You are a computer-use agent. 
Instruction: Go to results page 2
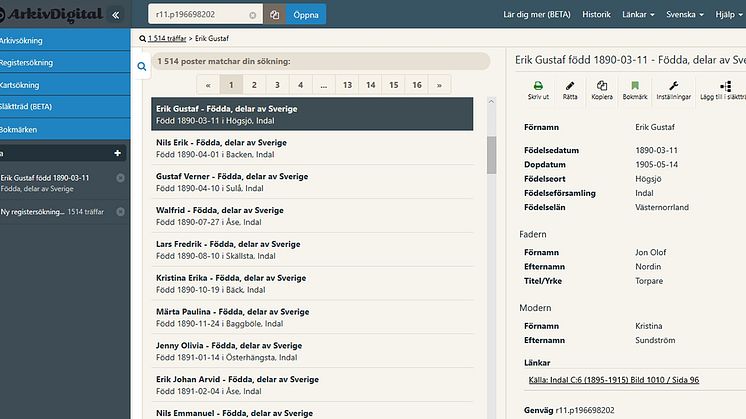pos(254,85)
